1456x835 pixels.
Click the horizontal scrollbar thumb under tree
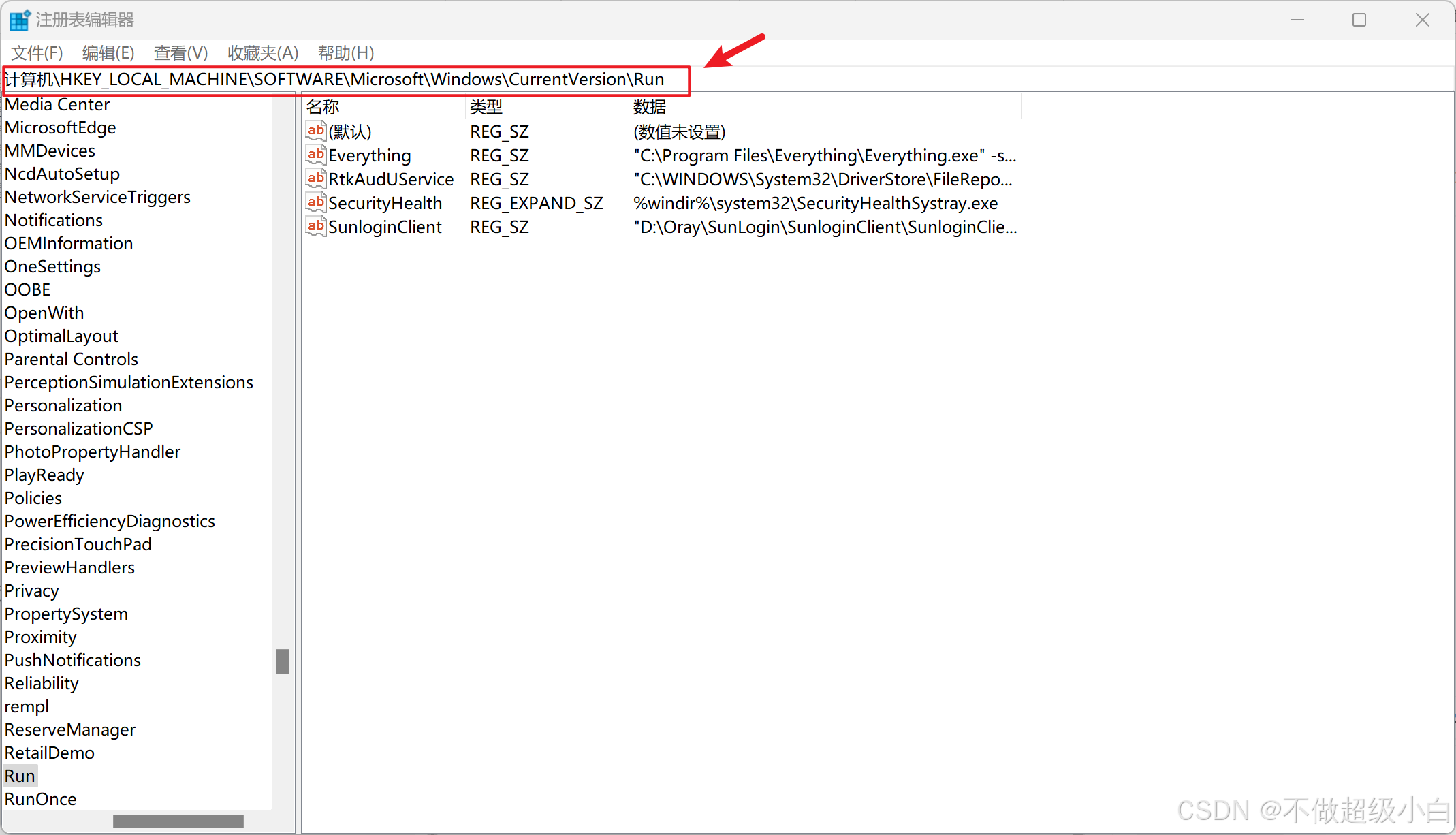pyautogui.click(x=178, y=821)
